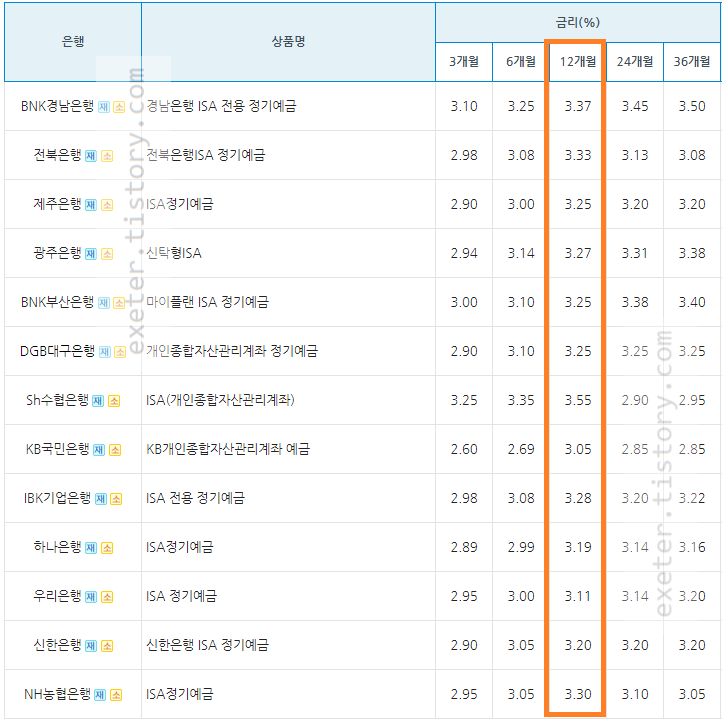This screenshot has height=720, width=722.
Task: Click the orange 소 badge next to 광주은행
Action: tap(107, 254)
